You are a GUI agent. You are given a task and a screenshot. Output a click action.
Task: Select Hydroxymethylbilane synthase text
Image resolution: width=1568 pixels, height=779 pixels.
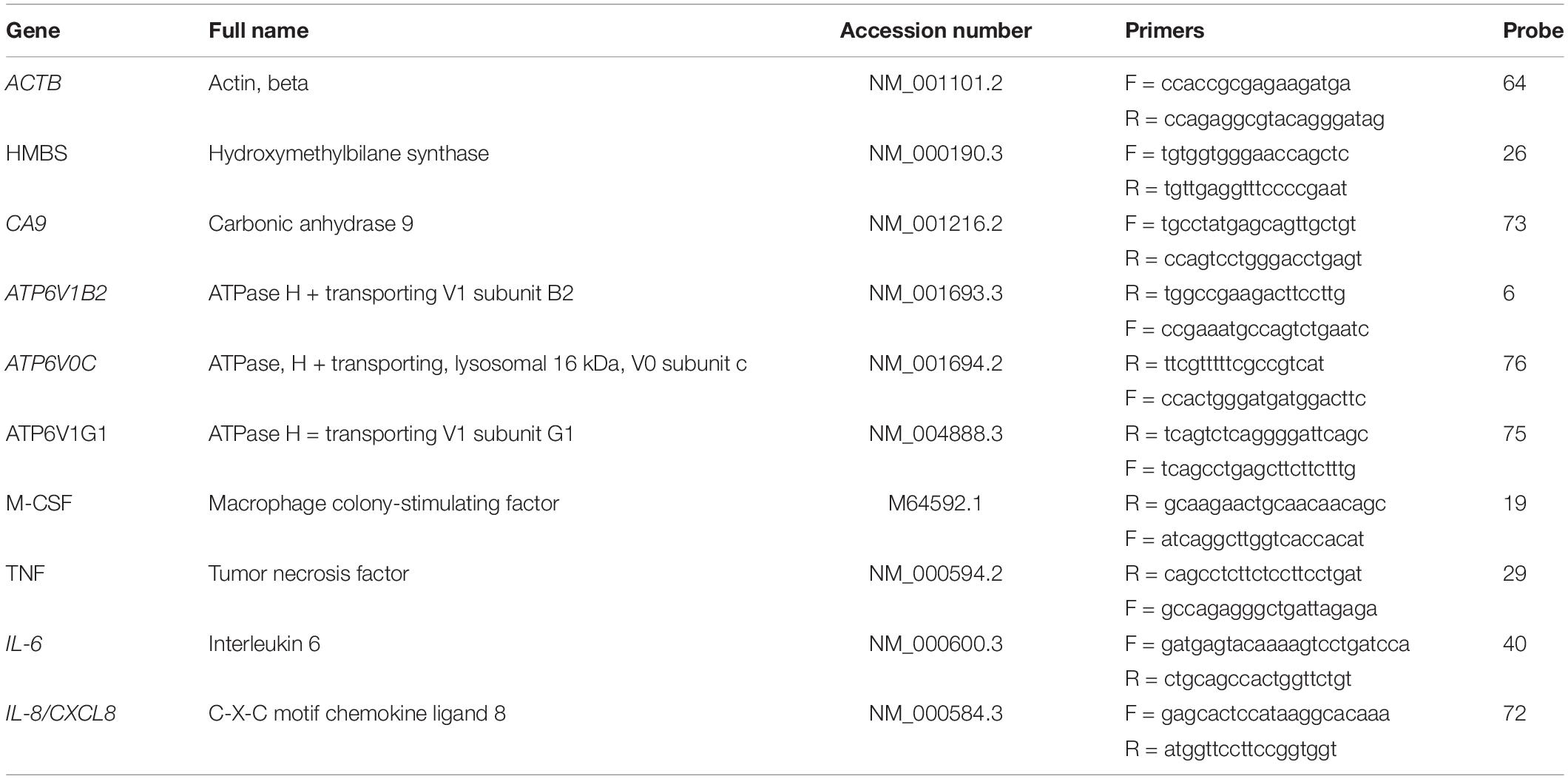tap(348, 153)
